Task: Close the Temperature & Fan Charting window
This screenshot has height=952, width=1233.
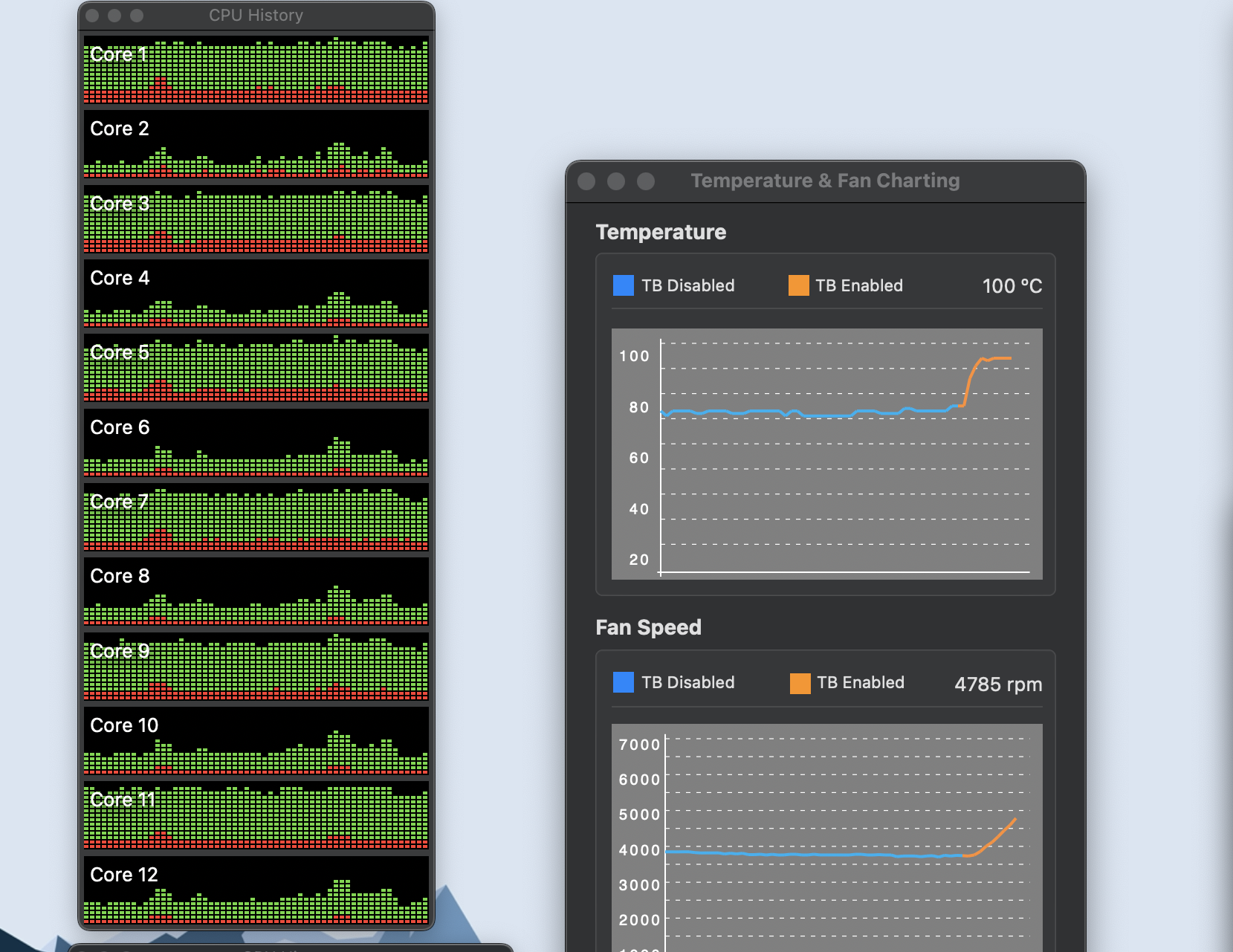Action: 586,181
